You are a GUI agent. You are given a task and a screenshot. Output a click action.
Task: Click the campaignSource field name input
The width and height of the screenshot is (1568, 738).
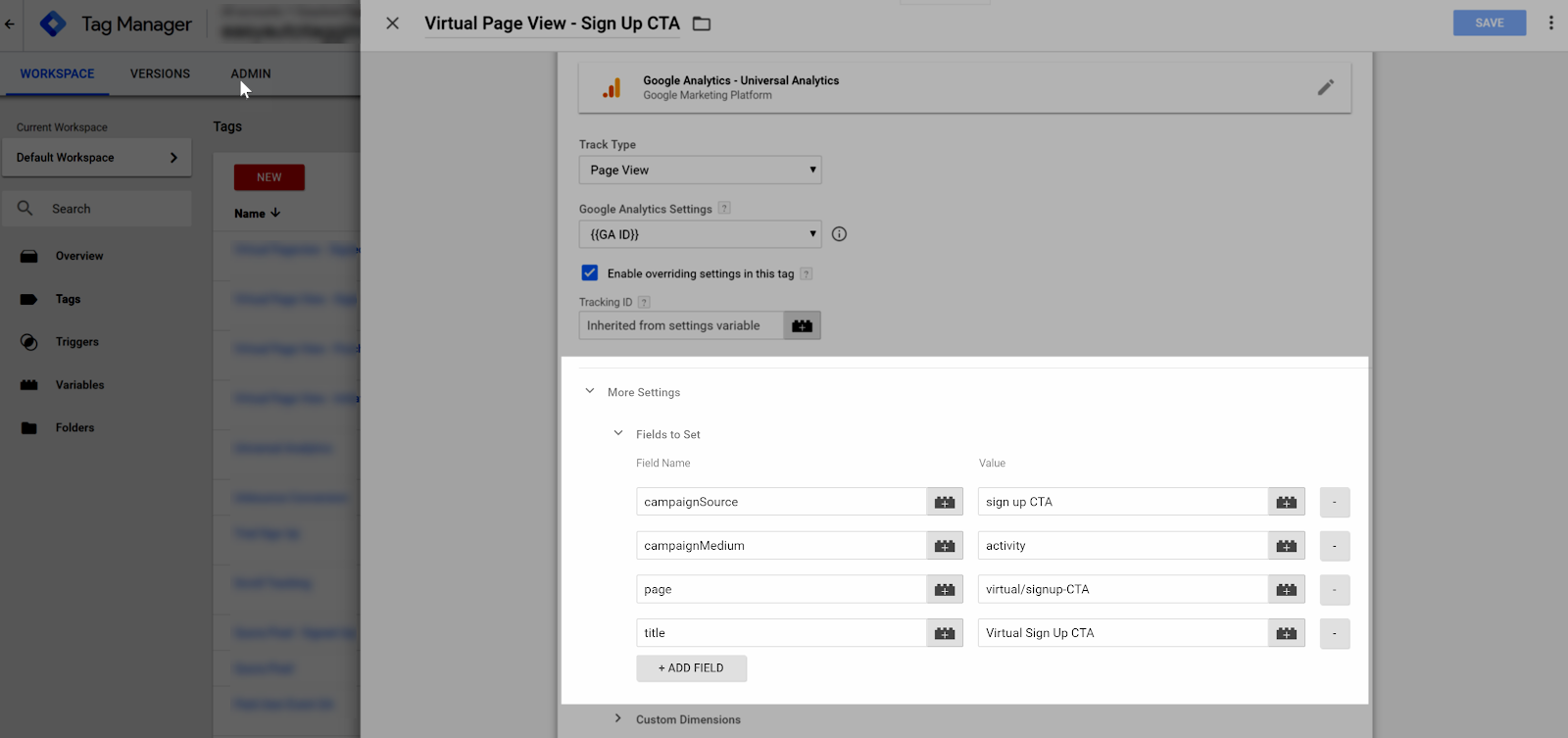(781, 502)
